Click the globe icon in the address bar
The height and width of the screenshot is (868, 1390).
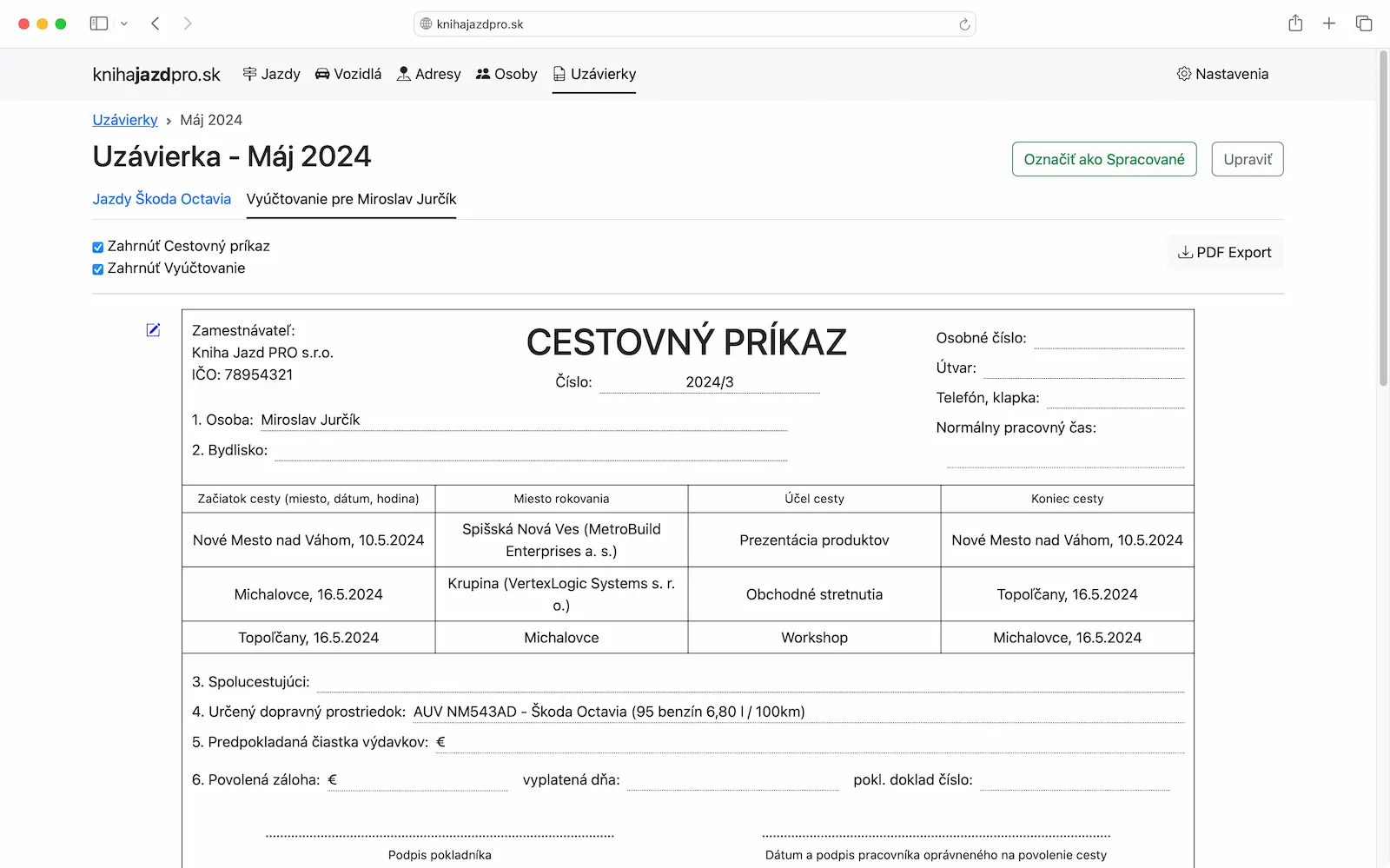426,24
